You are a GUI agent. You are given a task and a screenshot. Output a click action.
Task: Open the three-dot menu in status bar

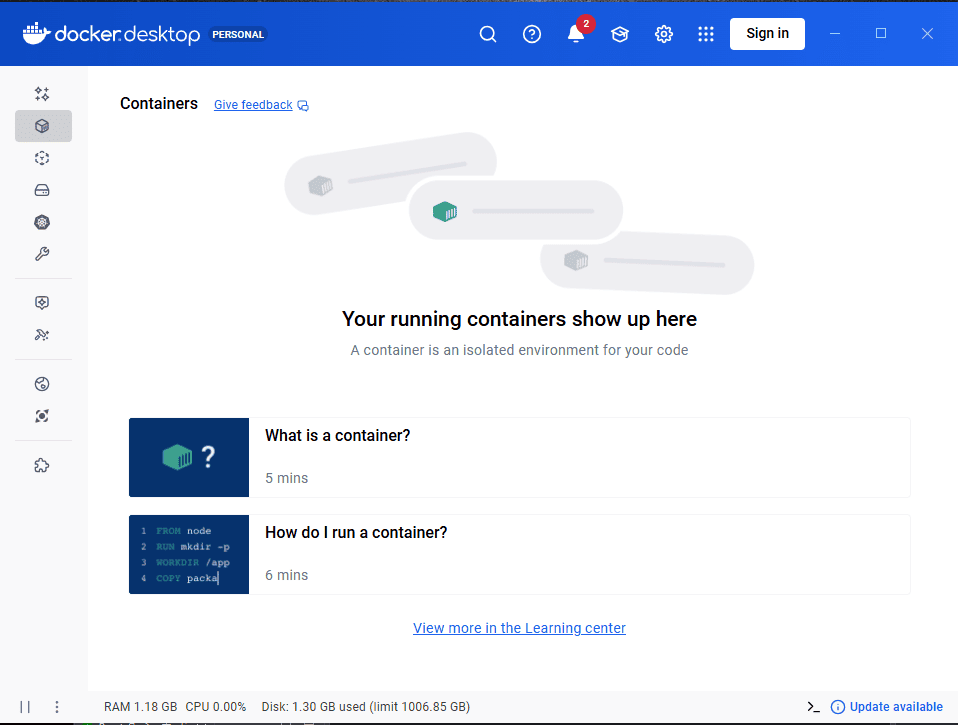tap(57, 707)
